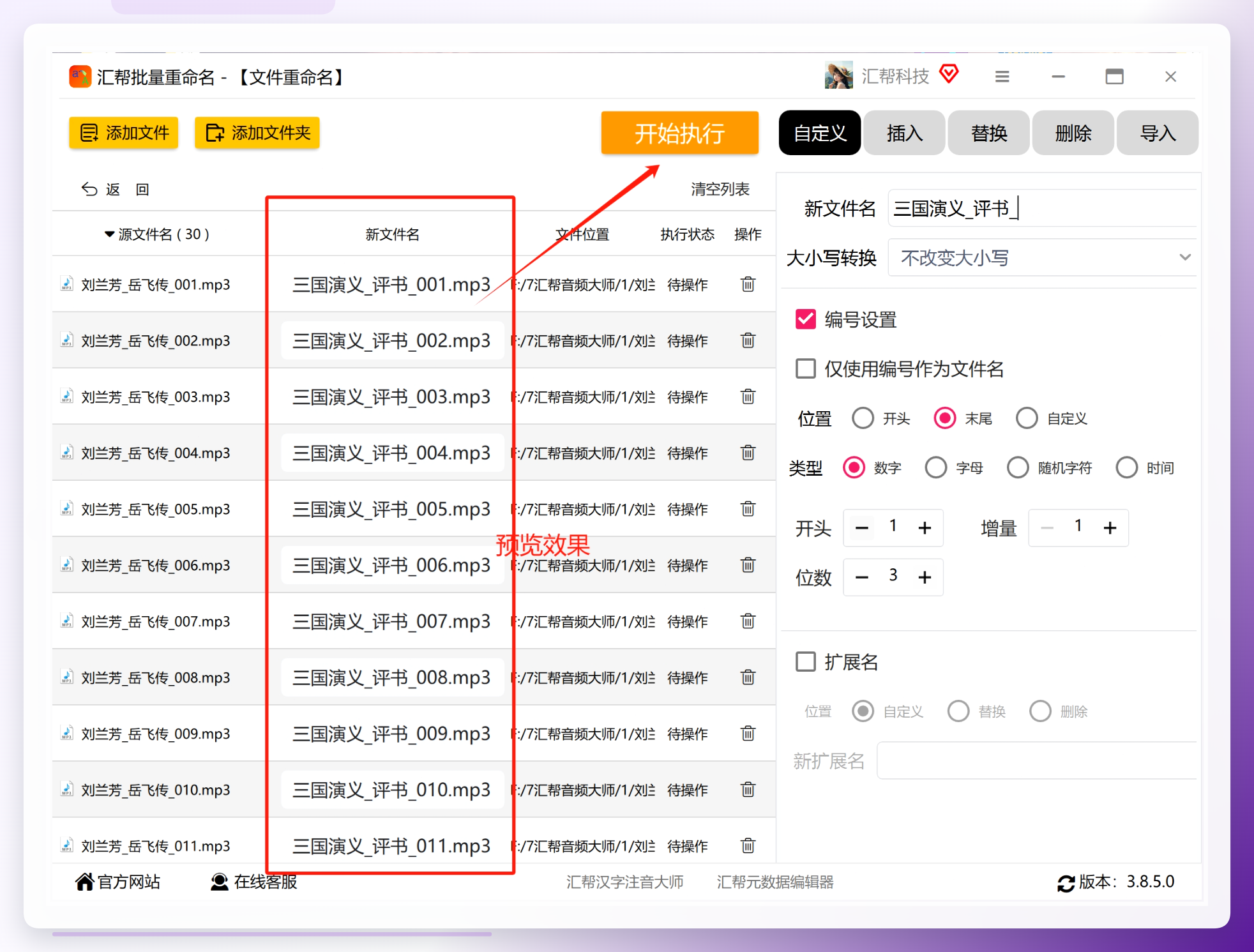The height and width of the screenshot is (952, 1254).
Task: Select 开头 position radio button
Action: (863, 418)
